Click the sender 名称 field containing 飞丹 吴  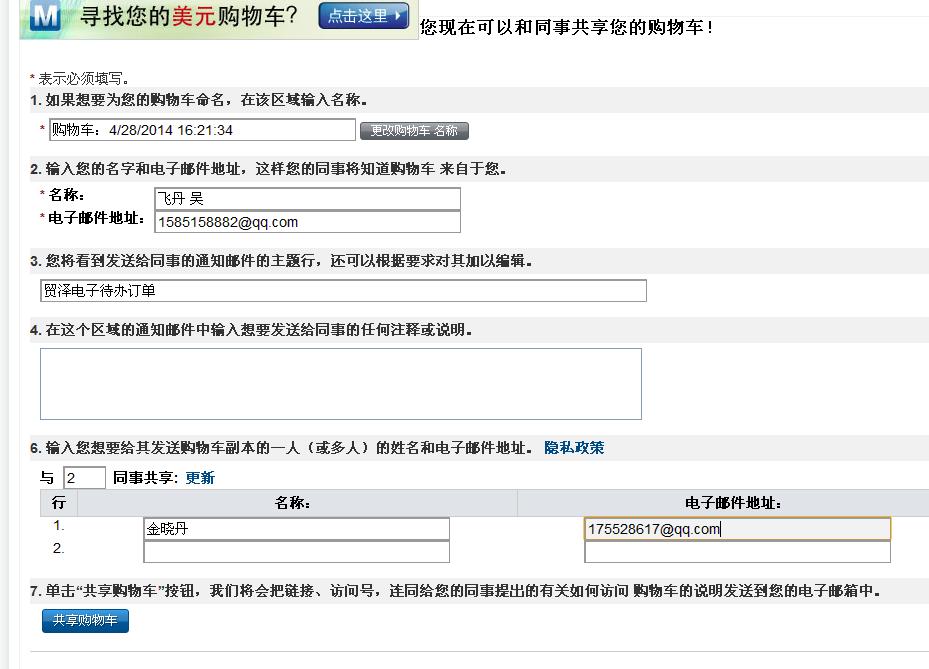tap(307, 199)
